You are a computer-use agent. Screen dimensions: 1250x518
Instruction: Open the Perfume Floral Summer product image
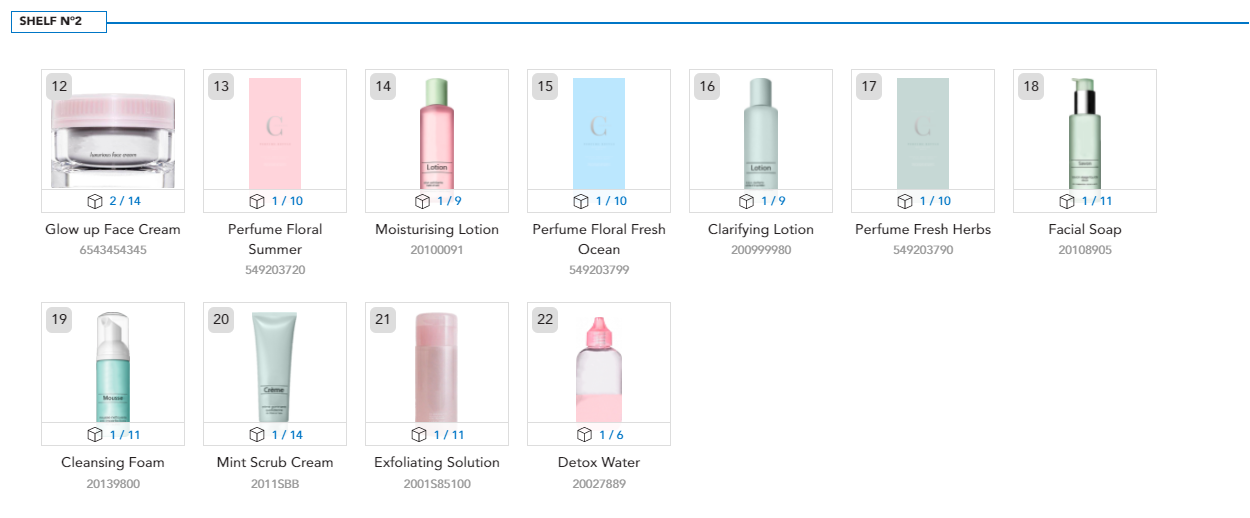point(275,133)
